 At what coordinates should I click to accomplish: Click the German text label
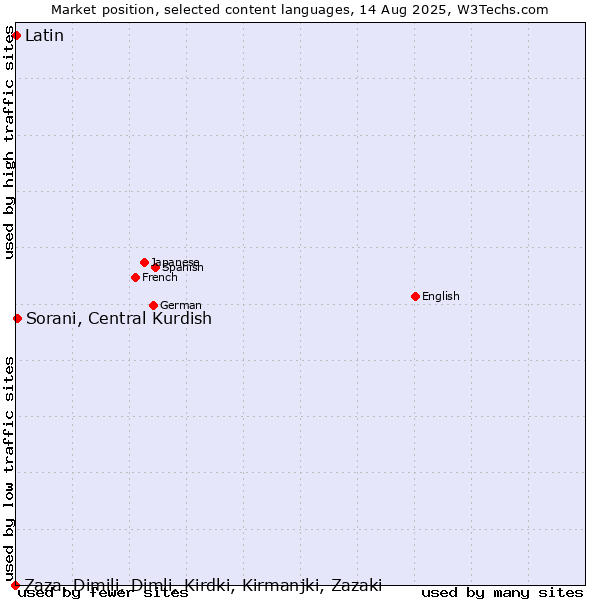[x=181, y=305]
